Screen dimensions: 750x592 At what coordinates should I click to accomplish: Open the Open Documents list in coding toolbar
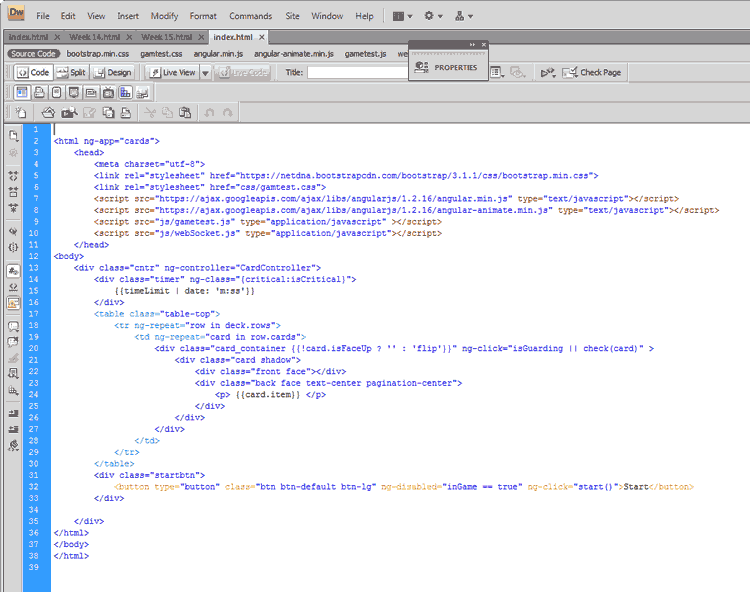[x=13, y=136]
